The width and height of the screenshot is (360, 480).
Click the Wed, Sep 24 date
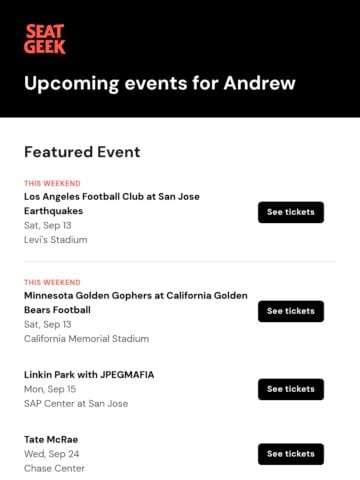click(x=52, y=454)
